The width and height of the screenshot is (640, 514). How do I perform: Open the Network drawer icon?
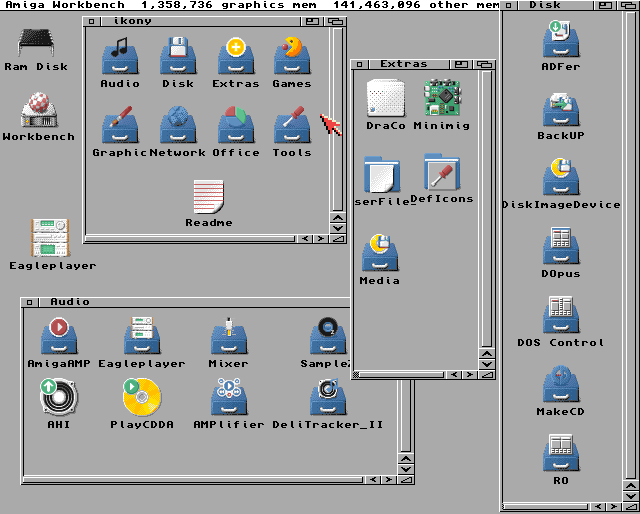(178, 125)
